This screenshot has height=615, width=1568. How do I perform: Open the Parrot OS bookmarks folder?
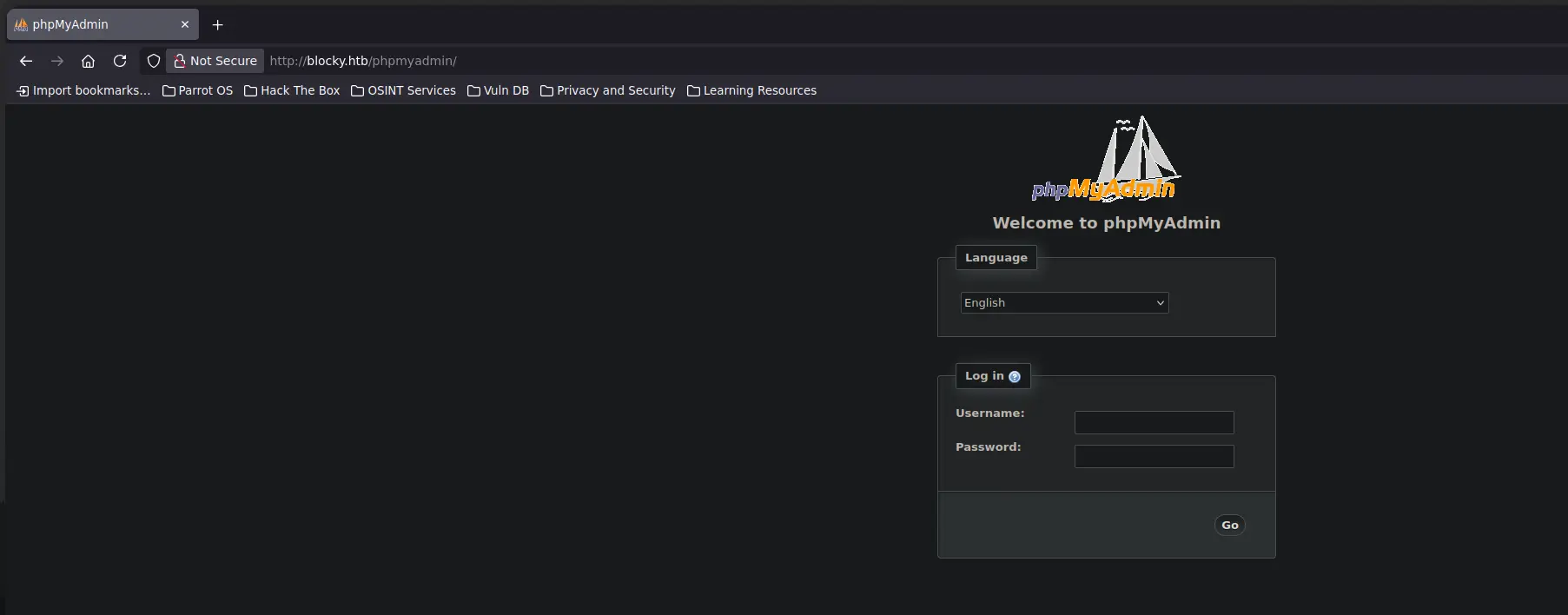[198, 90]
